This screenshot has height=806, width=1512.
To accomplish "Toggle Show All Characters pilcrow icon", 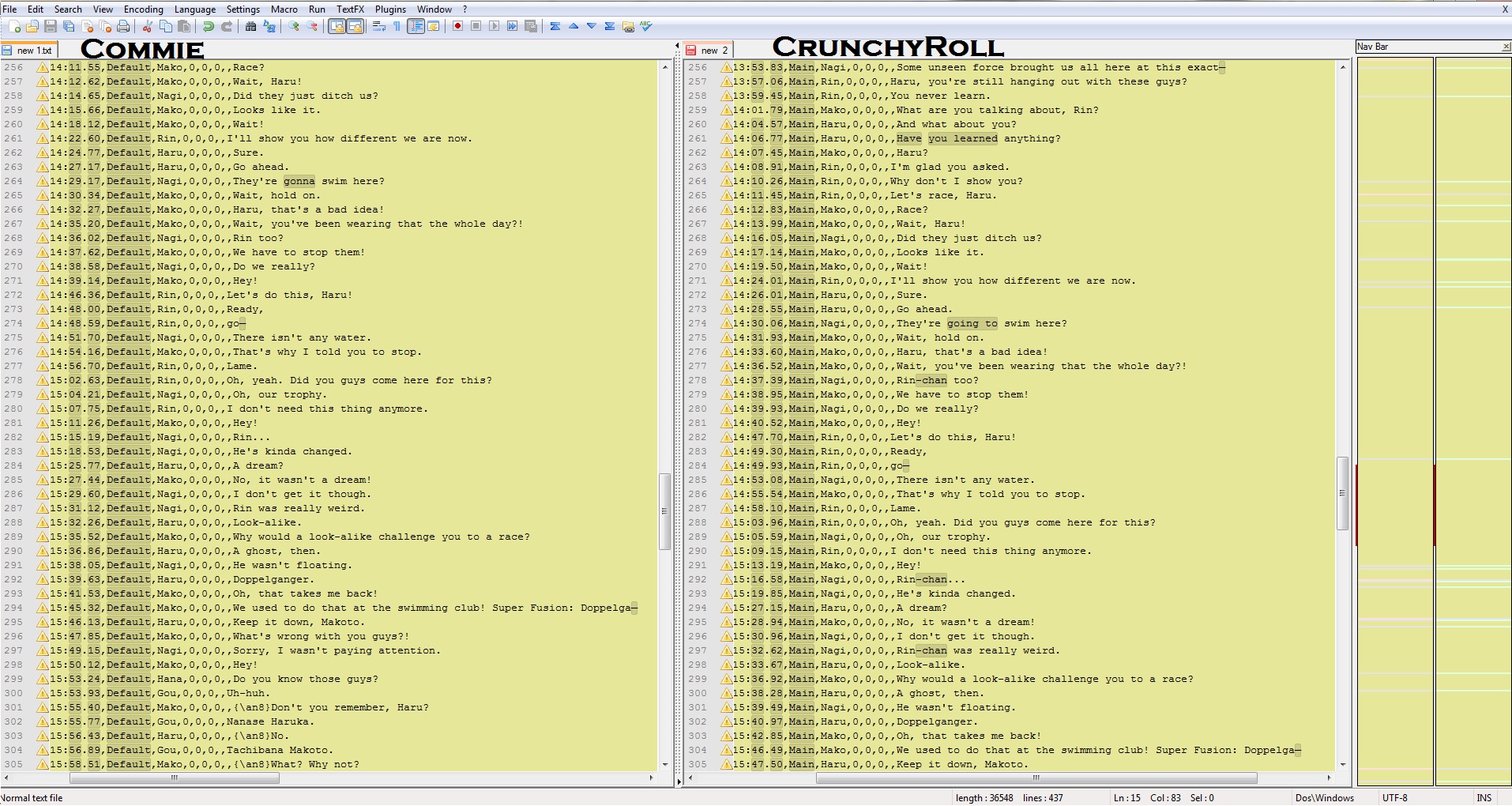I will click(x=397, y=26).
